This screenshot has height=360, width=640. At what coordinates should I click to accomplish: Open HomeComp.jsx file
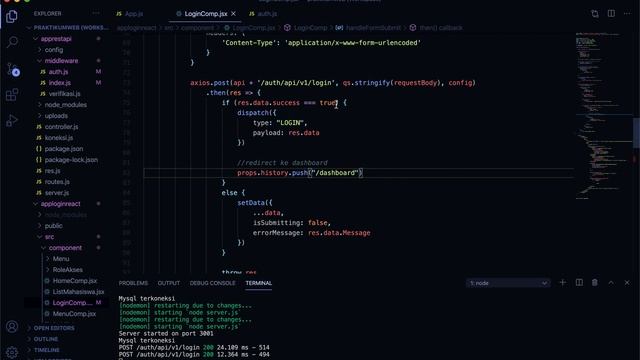pyautogui.click(x=75, y=281)
